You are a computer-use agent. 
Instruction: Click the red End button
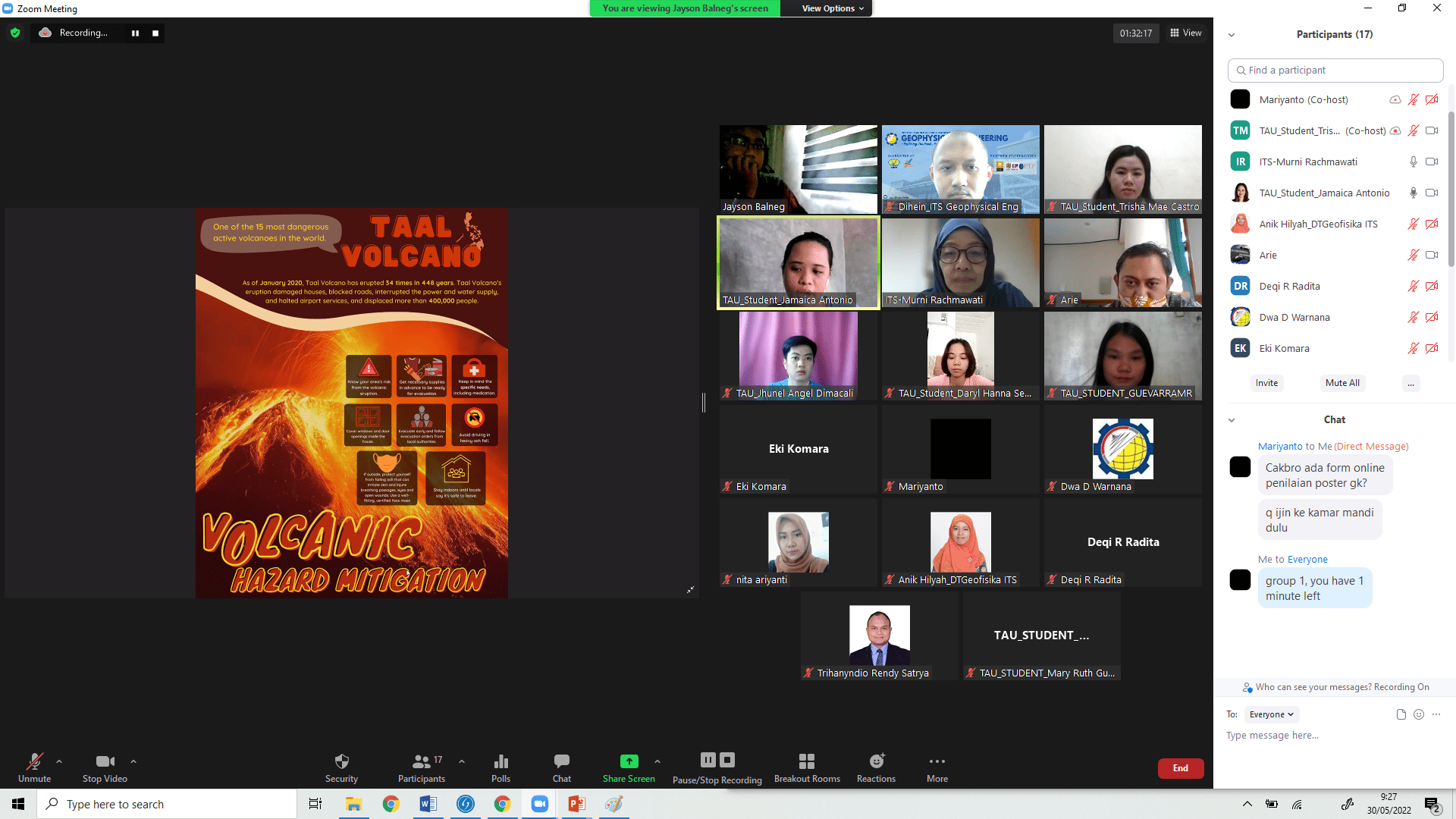[1180, 768]
